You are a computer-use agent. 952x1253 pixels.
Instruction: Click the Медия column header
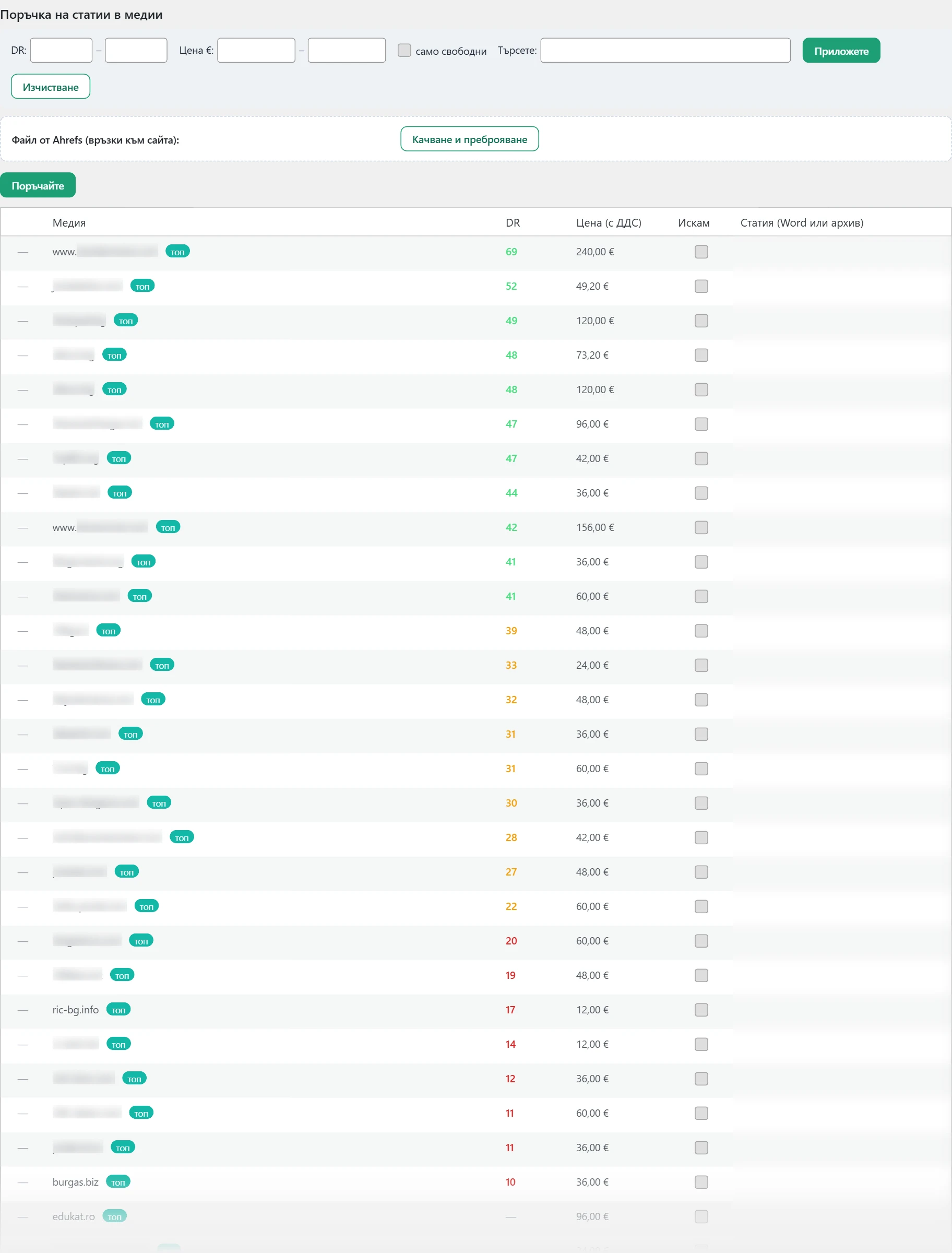[69, 223]
